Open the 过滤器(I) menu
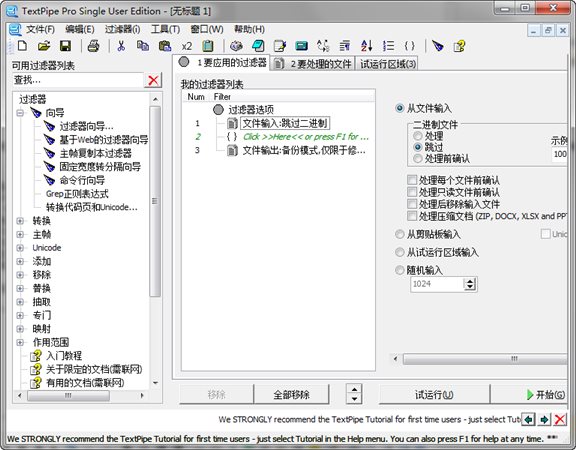 click(x=122, y=29)
